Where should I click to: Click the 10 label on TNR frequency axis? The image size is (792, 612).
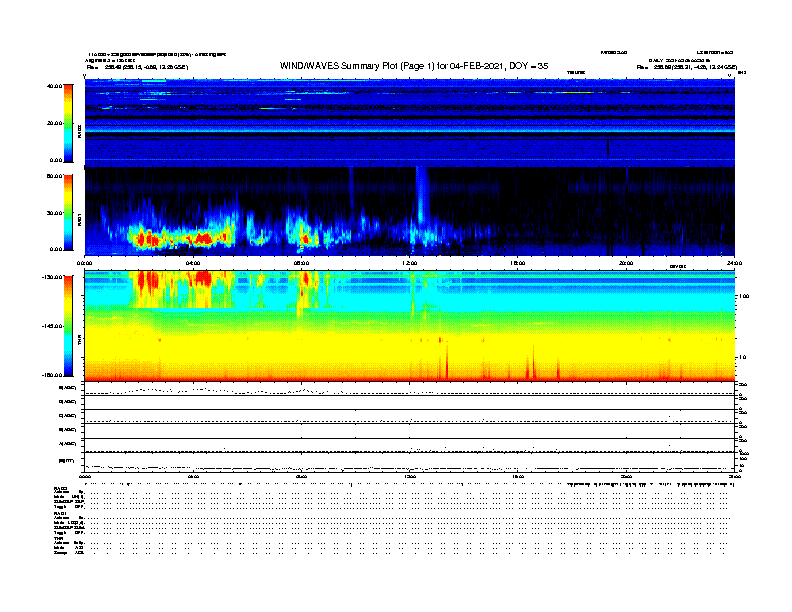point(742,358)
